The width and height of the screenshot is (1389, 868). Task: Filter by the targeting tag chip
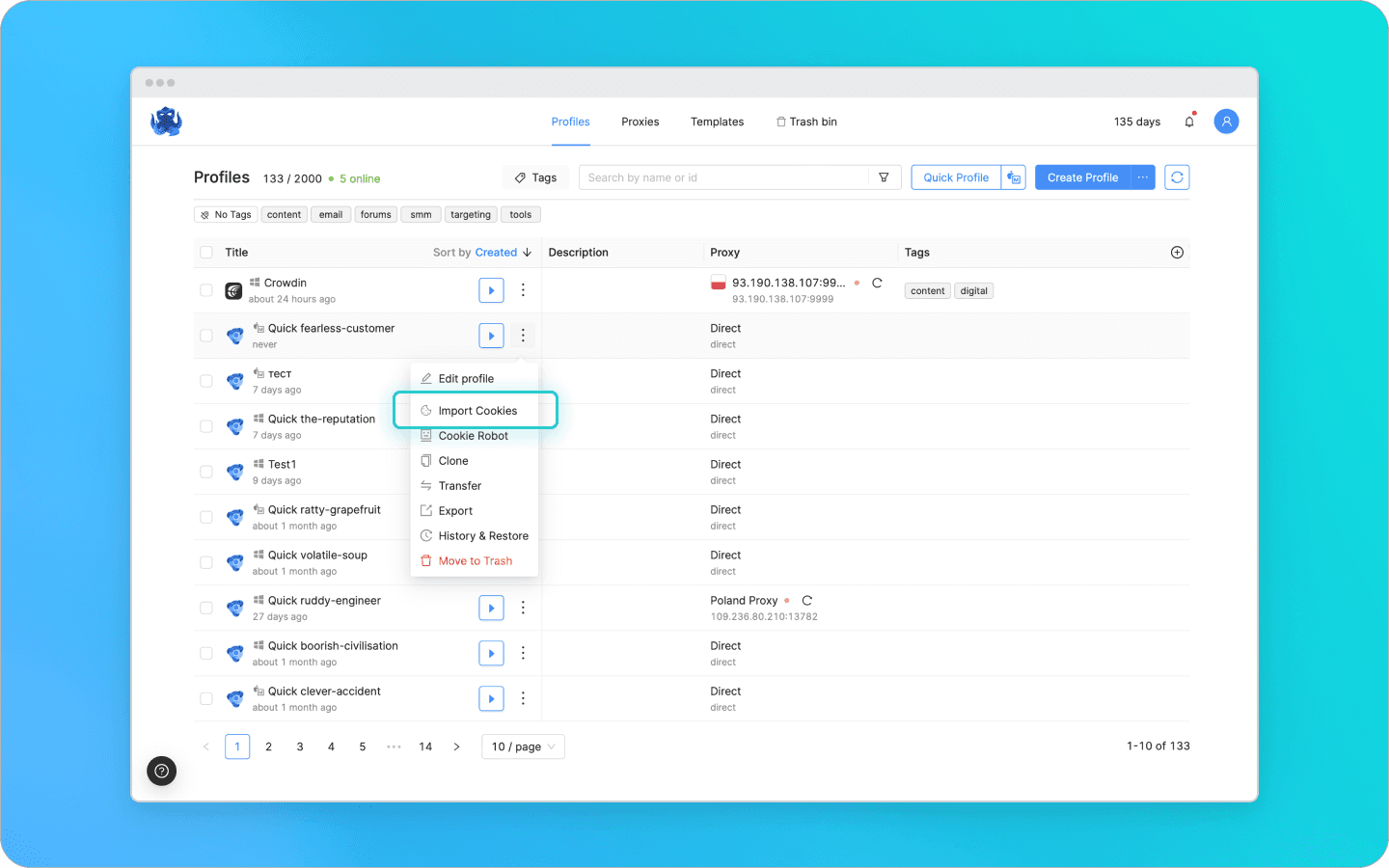pos(471,215)
